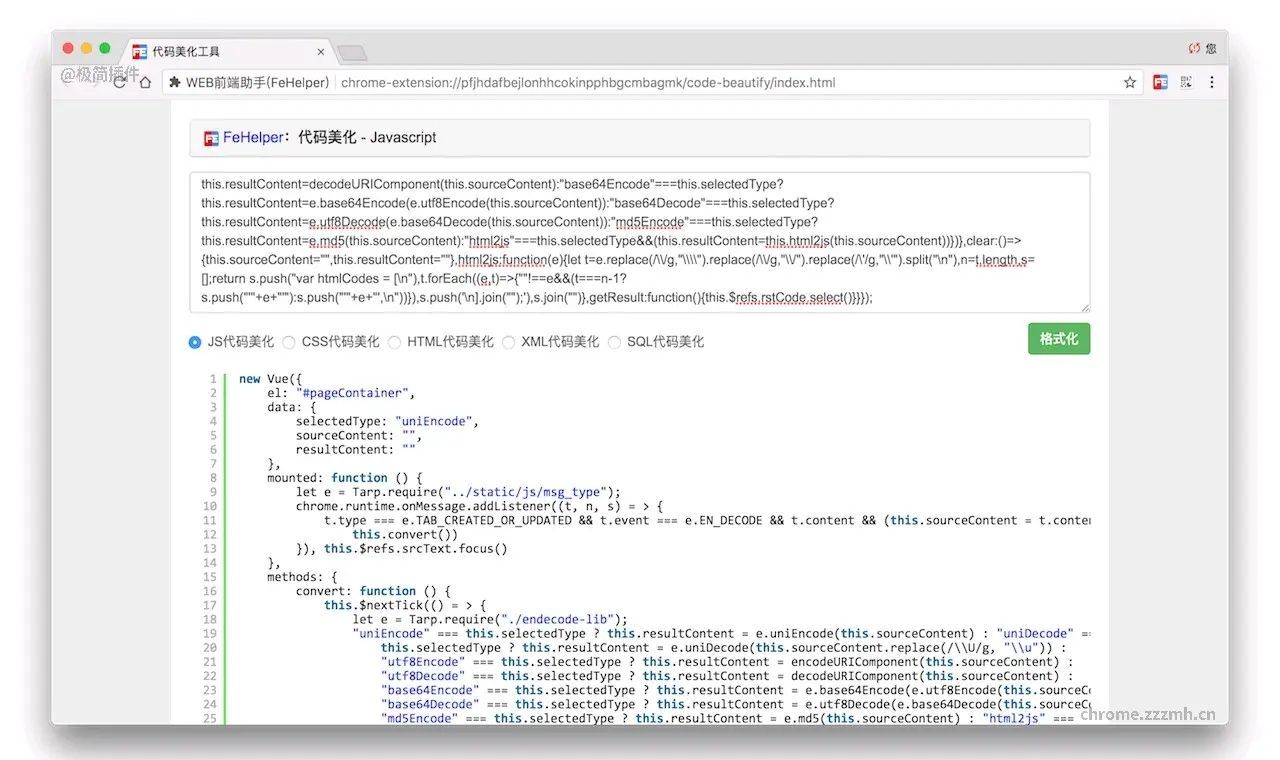
Task: Open a new tab with the tab-strip button
Action: [x=351, y=52]
